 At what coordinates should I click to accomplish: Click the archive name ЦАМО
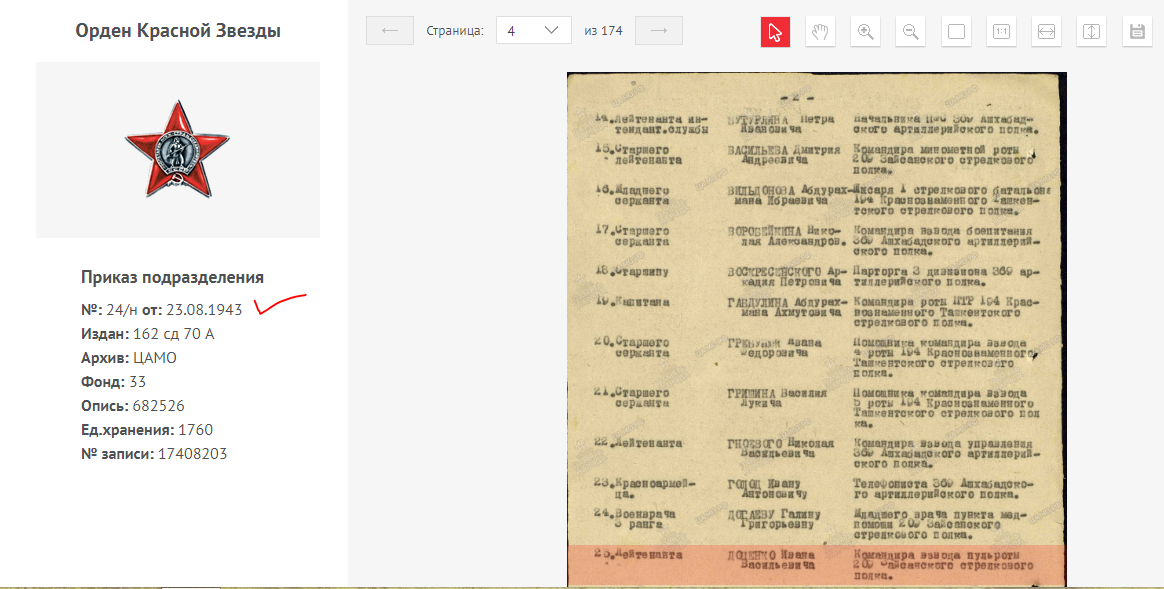[154, 358]
